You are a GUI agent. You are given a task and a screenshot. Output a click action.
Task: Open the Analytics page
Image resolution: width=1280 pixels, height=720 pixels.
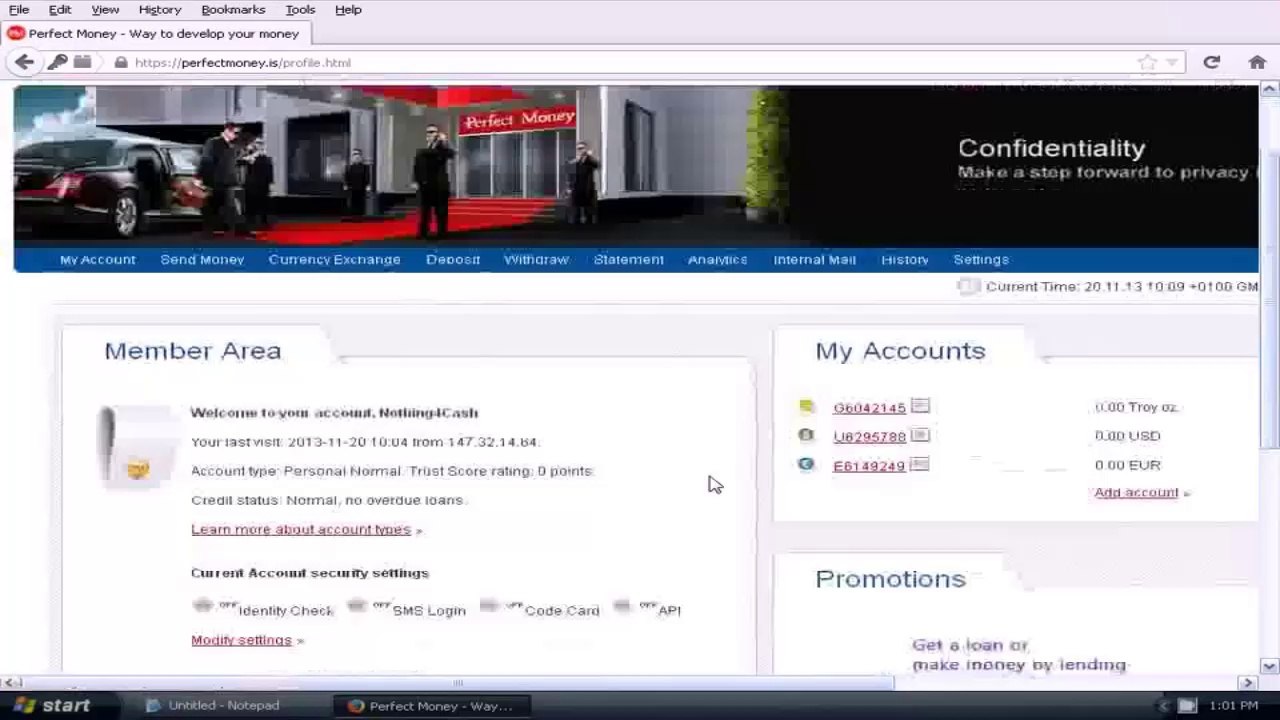pyautogui.click(x=717, y=260)
